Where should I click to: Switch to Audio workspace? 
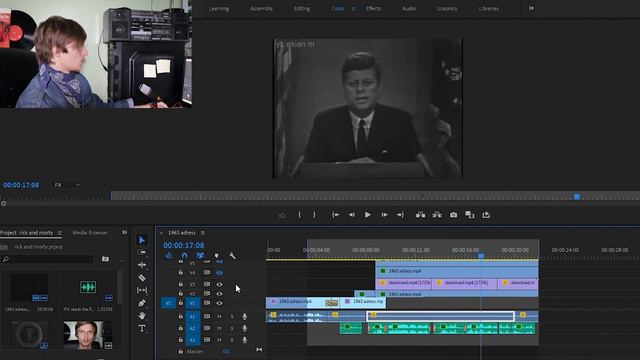tap(409, 9)
